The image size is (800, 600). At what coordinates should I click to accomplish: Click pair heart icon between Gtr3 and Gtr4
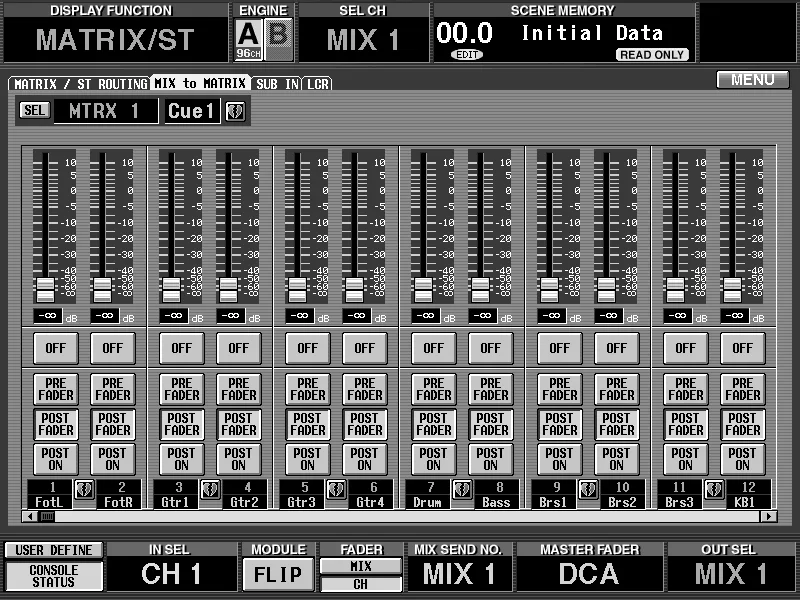point(336,490)
